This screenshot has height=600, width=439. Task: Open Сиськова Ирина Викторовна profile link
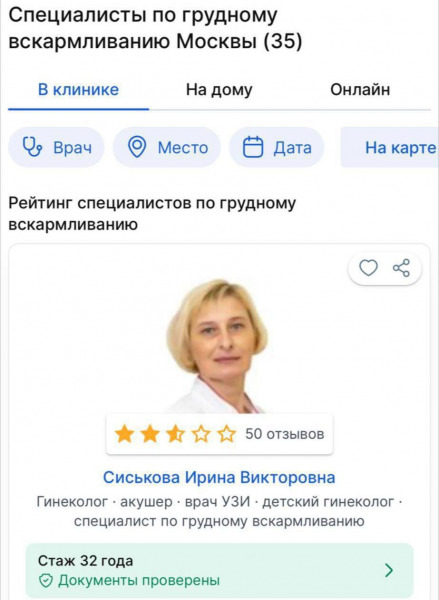click(219, 478)
